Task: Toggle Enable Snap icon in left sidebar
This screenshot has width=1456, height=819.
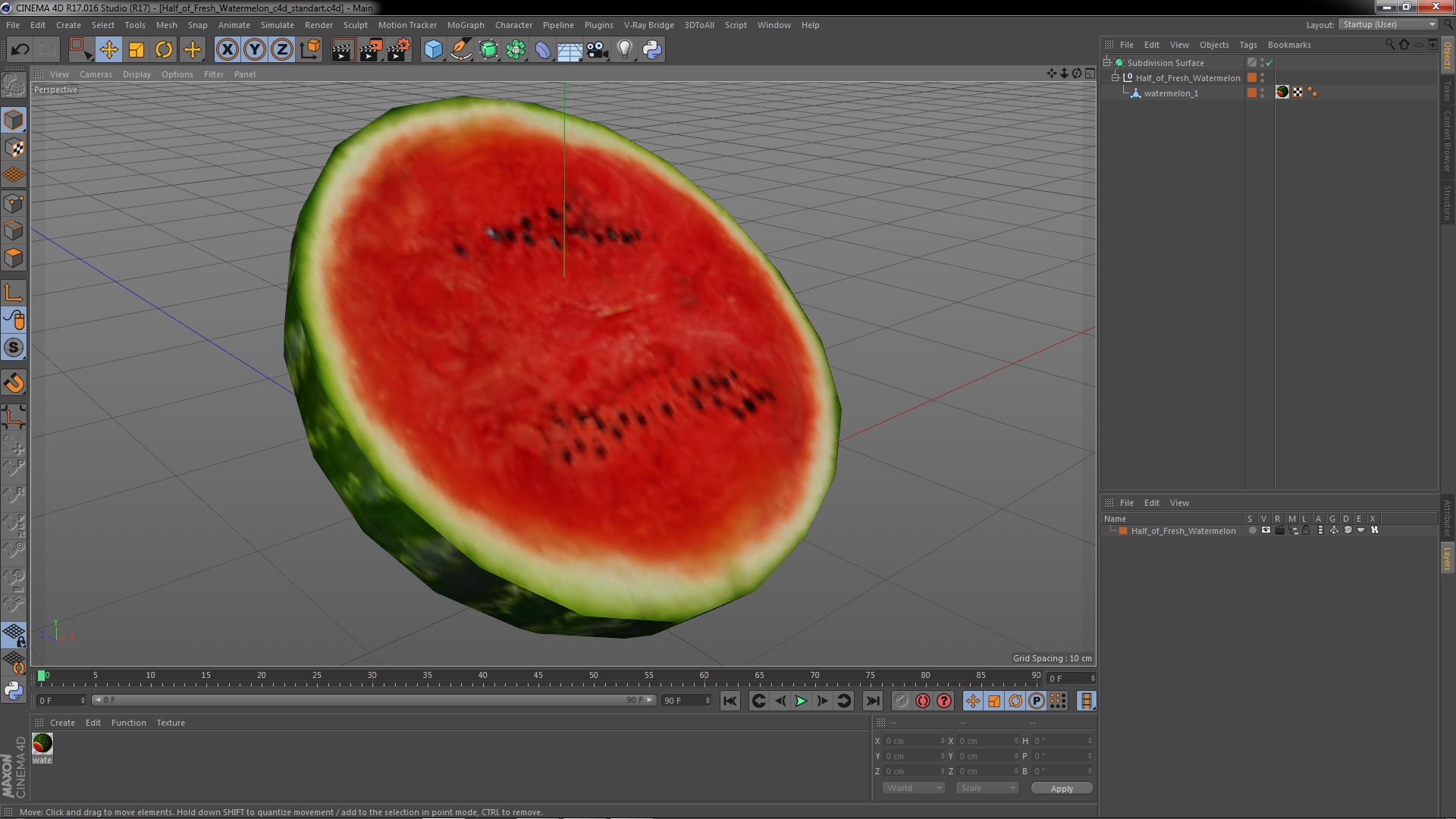Action: [14, 348]
